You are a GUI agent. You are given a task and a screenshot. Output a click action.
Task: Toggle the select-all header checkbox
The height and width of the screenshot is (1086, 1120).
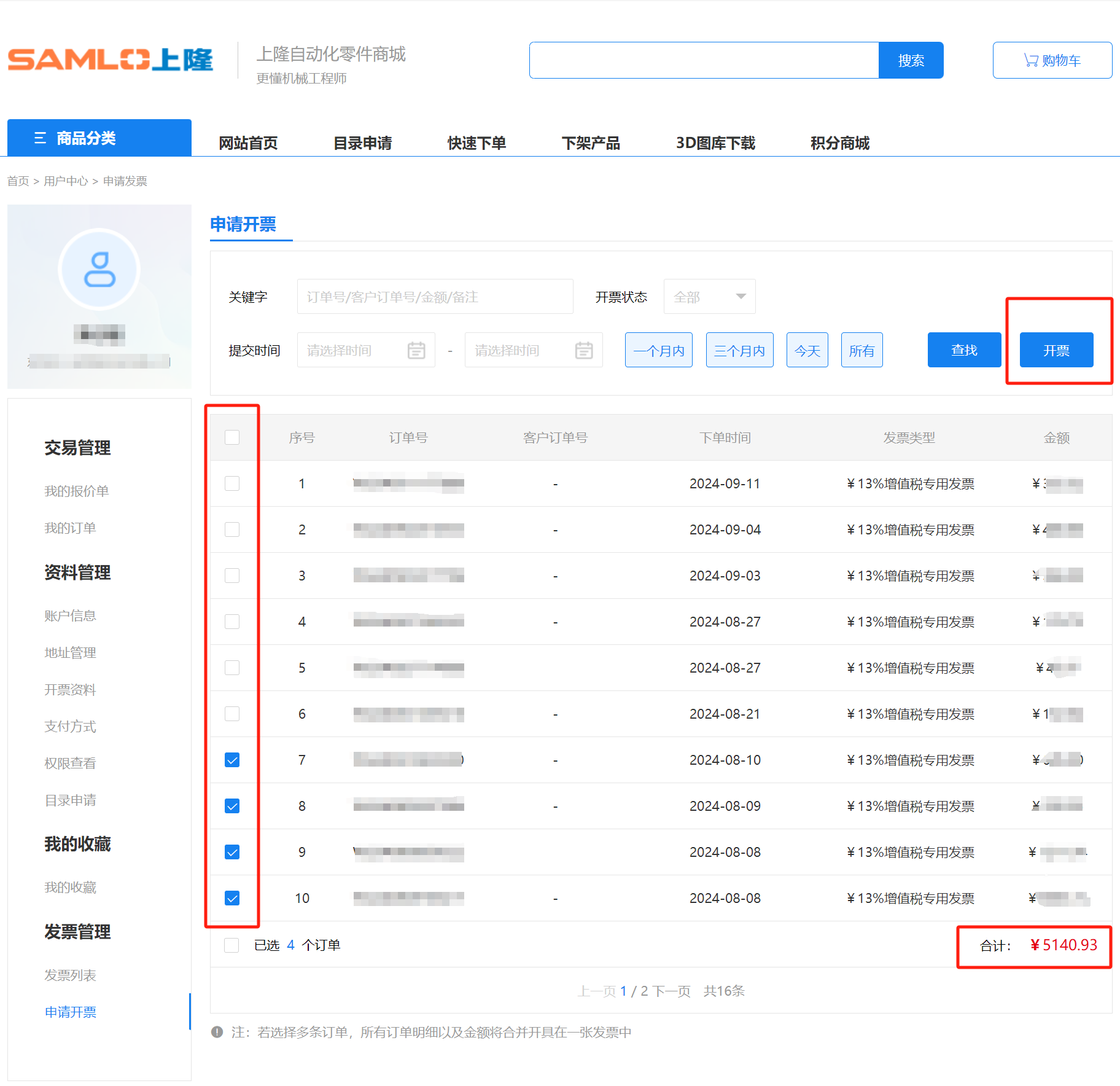coord(232,437)
